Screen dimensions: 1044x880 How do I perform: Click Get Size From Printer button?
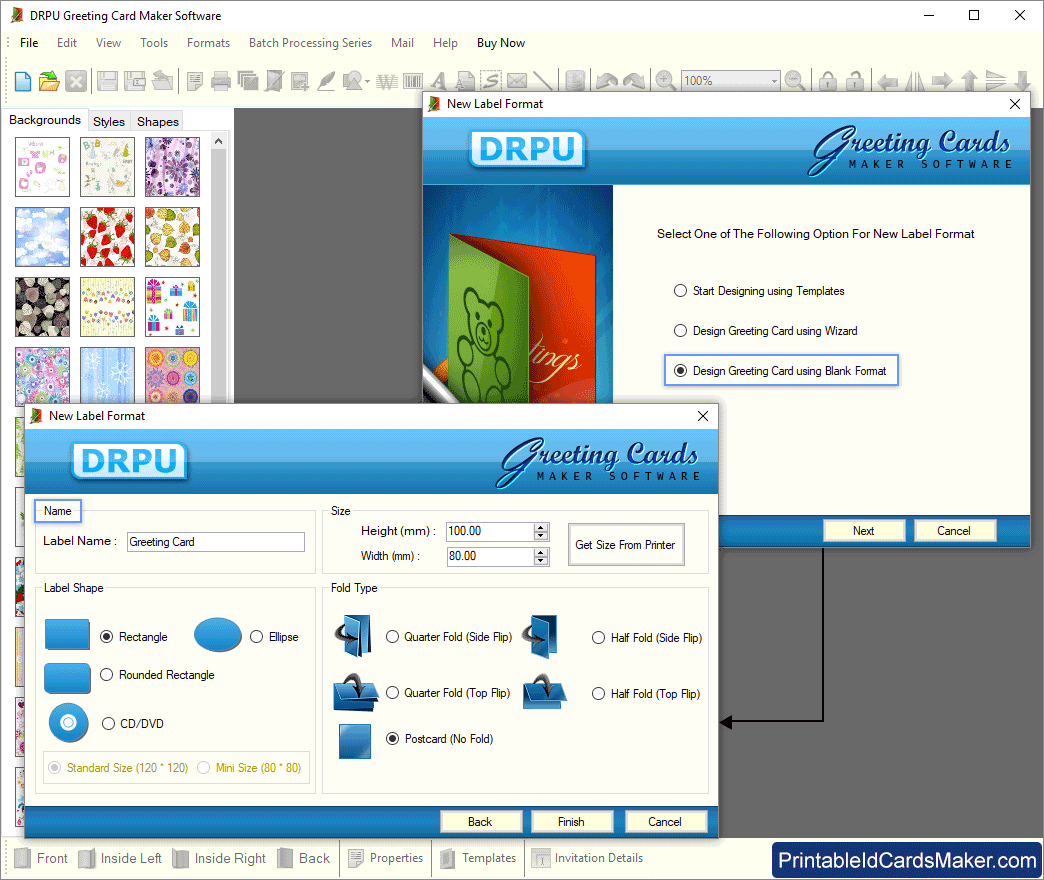click(625, 545)
